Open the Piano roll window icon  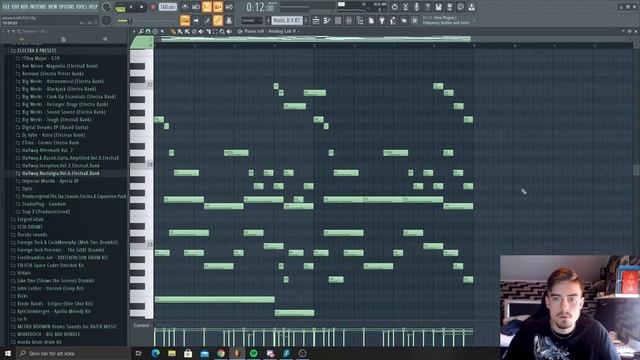327,20
